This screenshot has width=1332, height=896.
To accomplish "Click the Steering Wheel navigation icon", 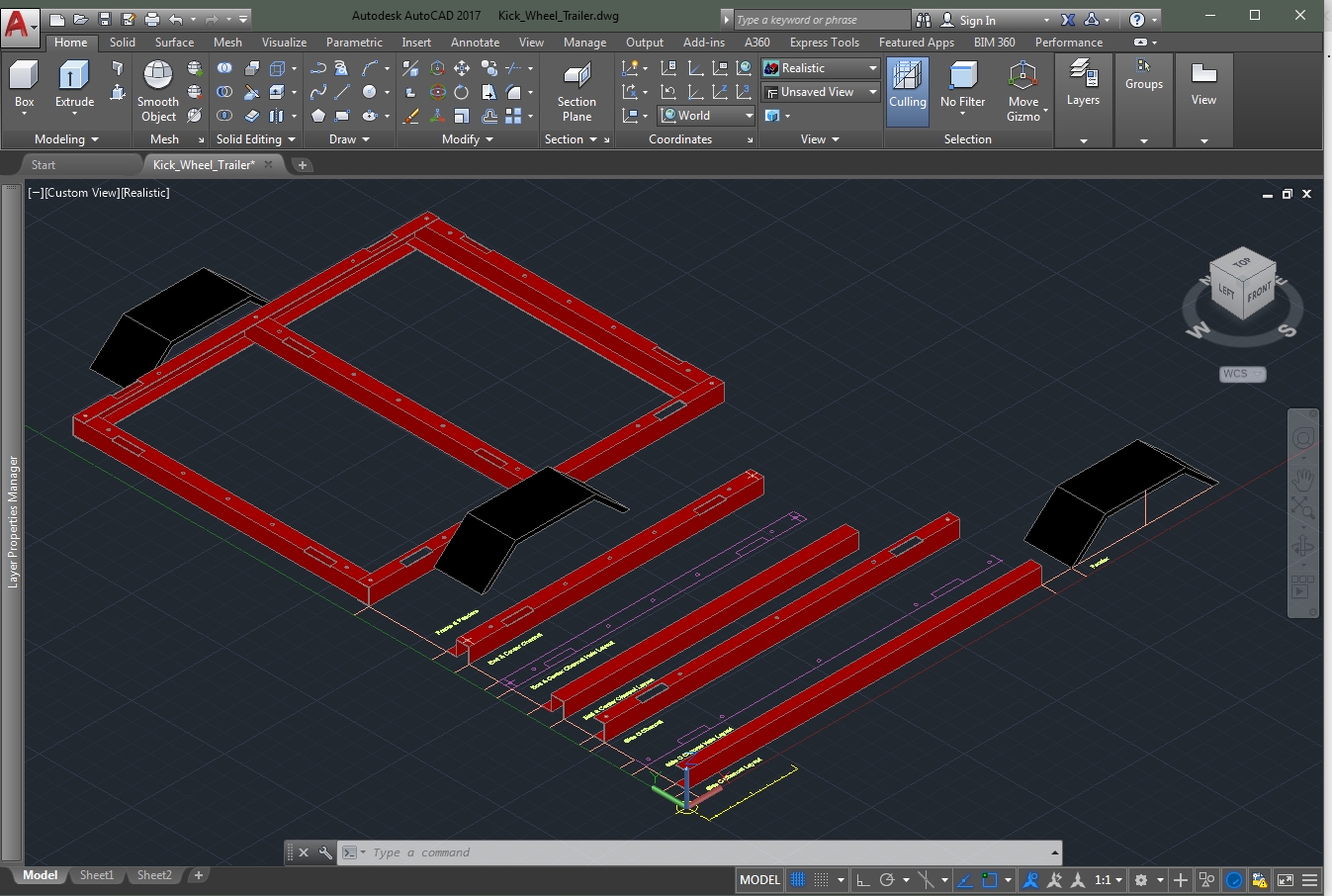I will click(x=1303, y=438).
